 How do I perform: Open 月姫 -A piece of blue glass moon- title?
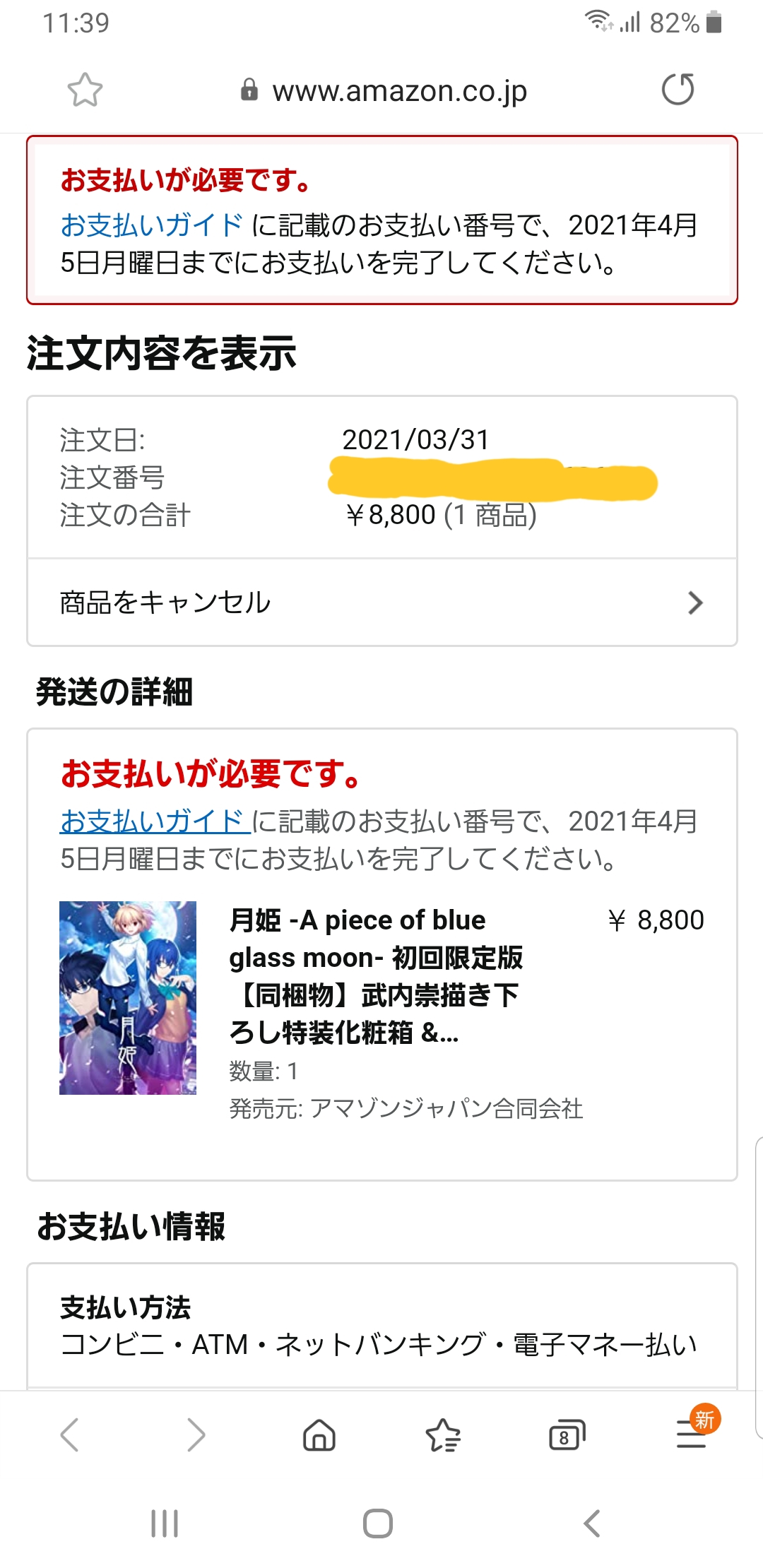[x=376, y=975]
